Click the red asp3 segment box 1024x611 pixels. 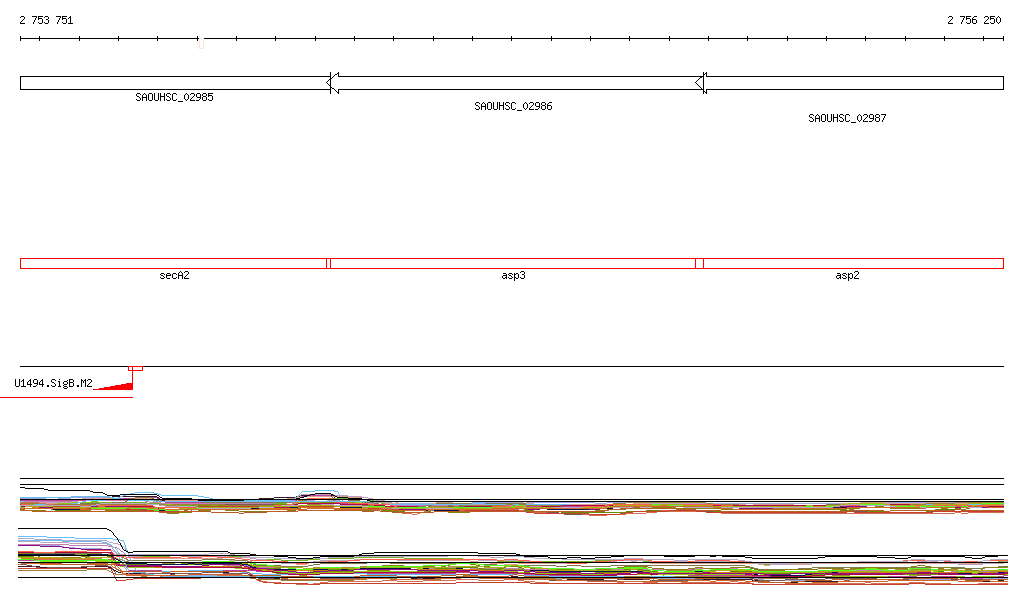click(513, 264)
